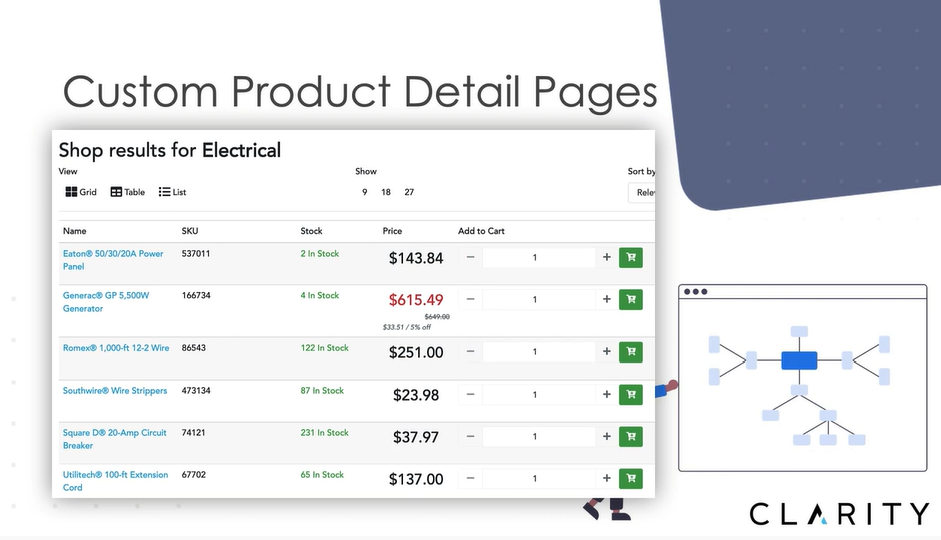Click the '122 In Stock' status
Image resolution: width=941 pixels, height=540 pixels.
(x=324, y=348)
